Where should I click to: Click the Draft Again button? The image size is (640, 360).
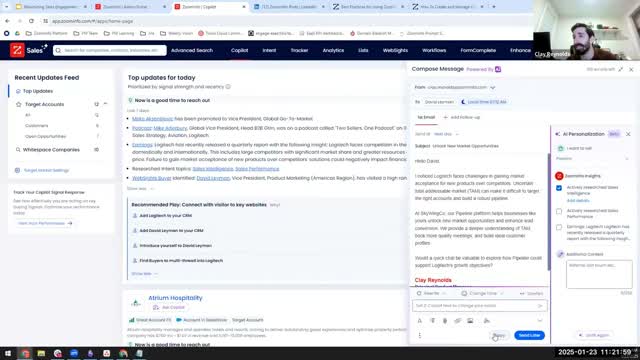(594, 335)
